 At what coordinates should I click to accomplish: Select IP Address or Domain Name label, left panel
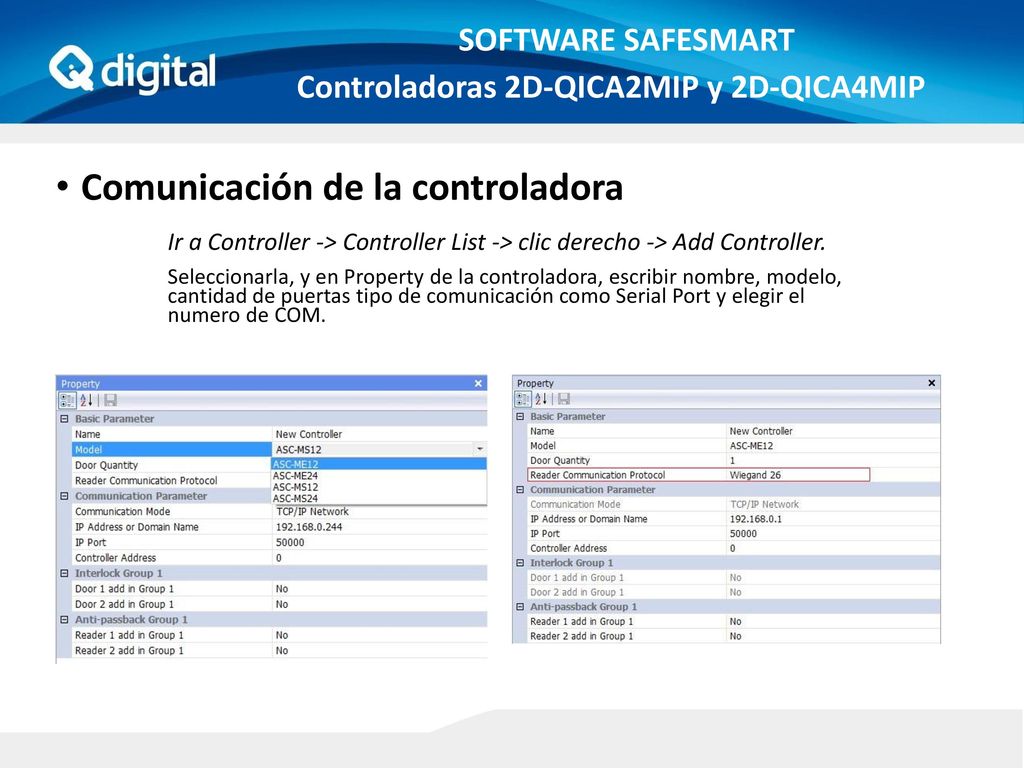[x=136, y=527]
